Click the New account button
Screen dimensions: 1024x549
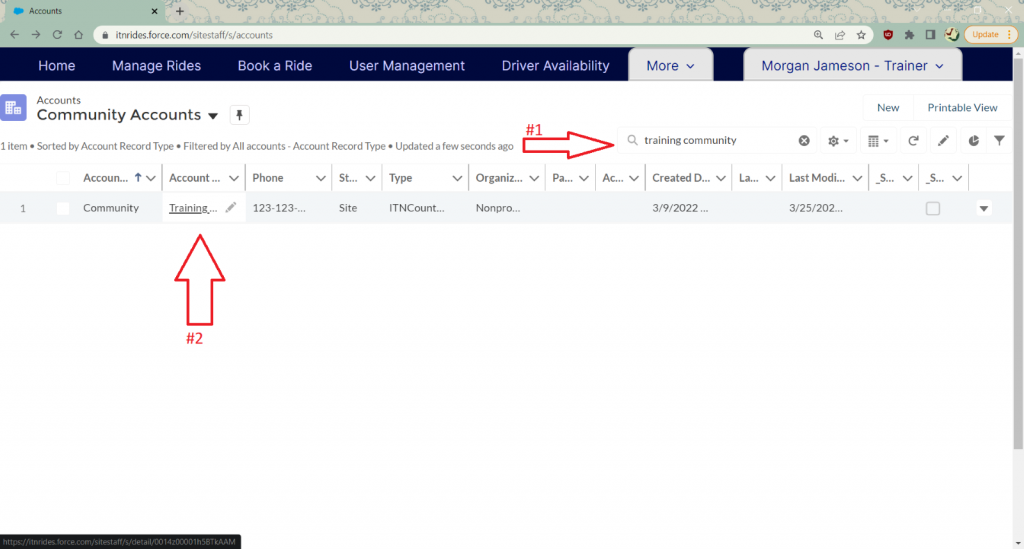tap(887, 108)
